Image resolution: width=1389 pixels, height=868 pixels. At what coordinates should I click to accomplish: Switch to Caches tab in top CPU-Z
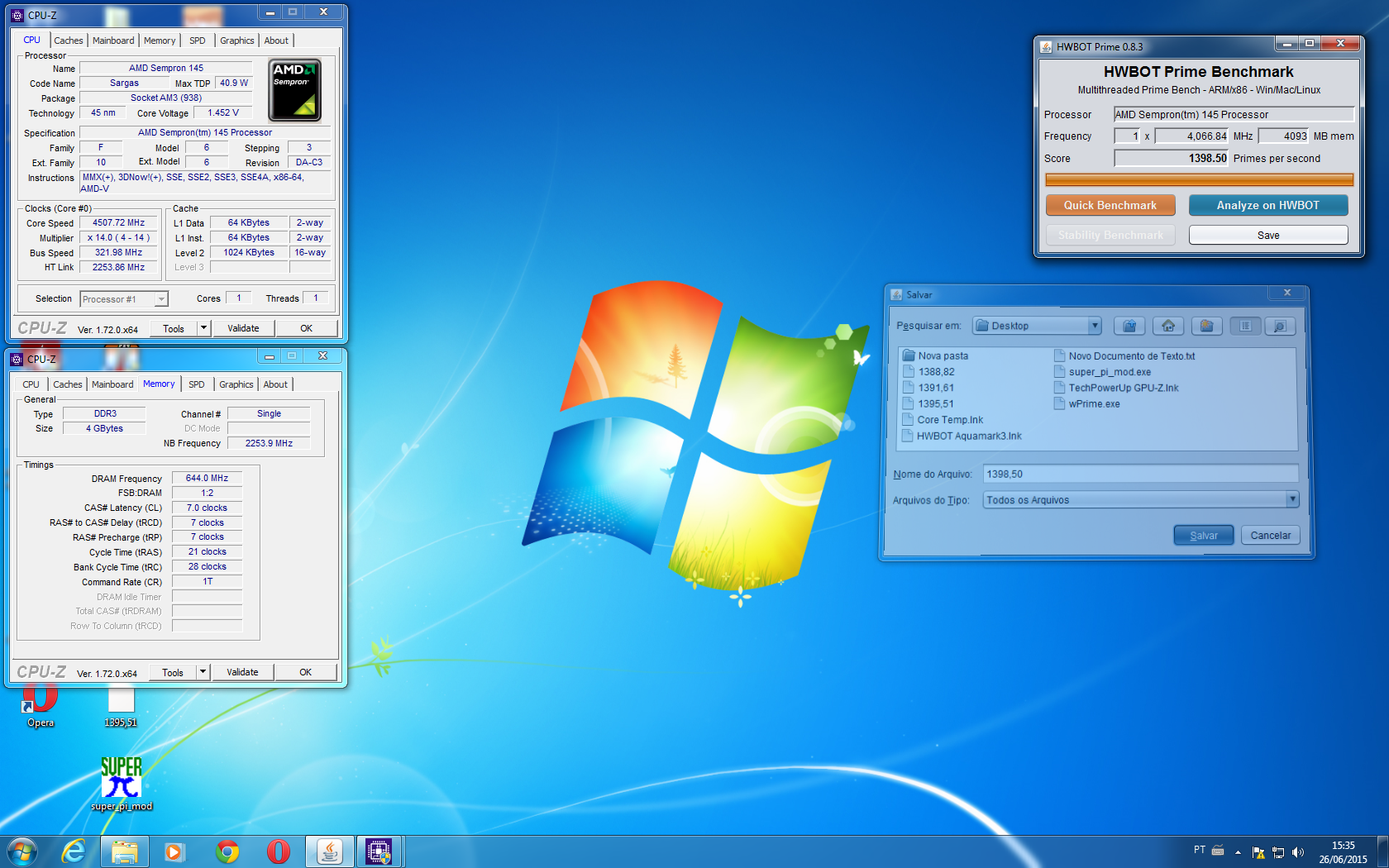pos(69,41)
